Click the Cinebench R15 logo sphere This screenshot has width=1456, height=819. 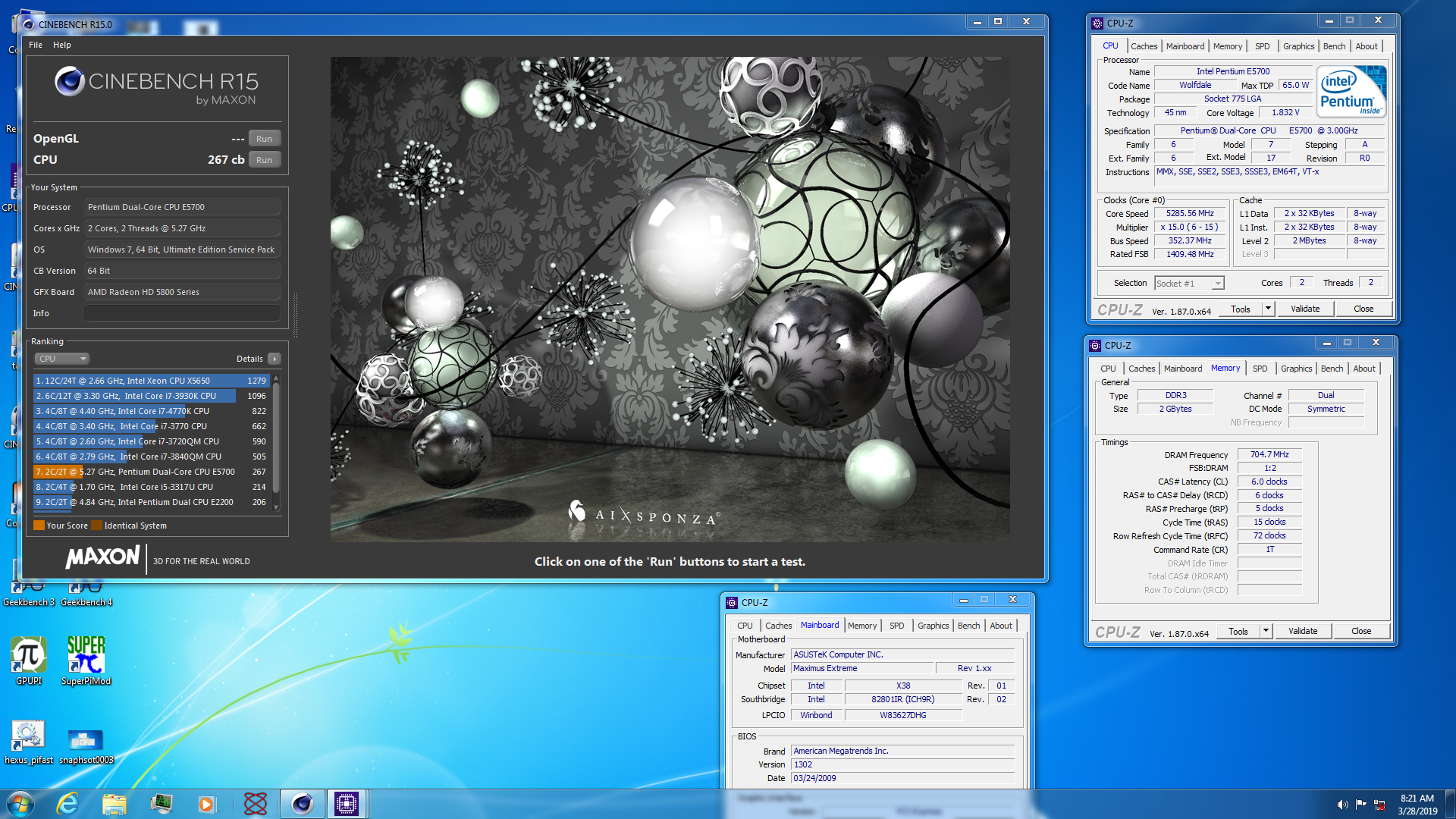pos(70,81)
